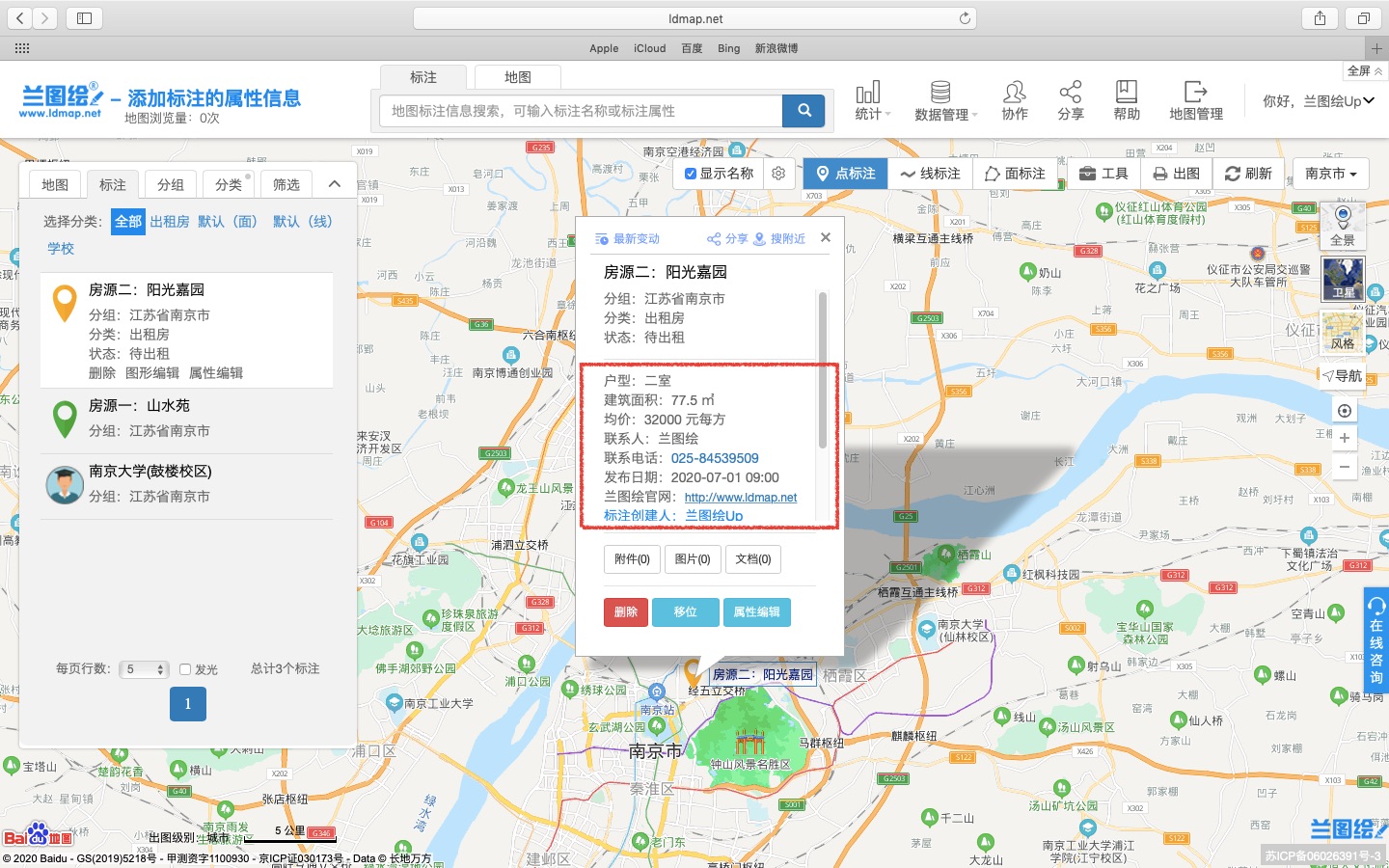Open the 筛选 filter tab

point(286,184)
